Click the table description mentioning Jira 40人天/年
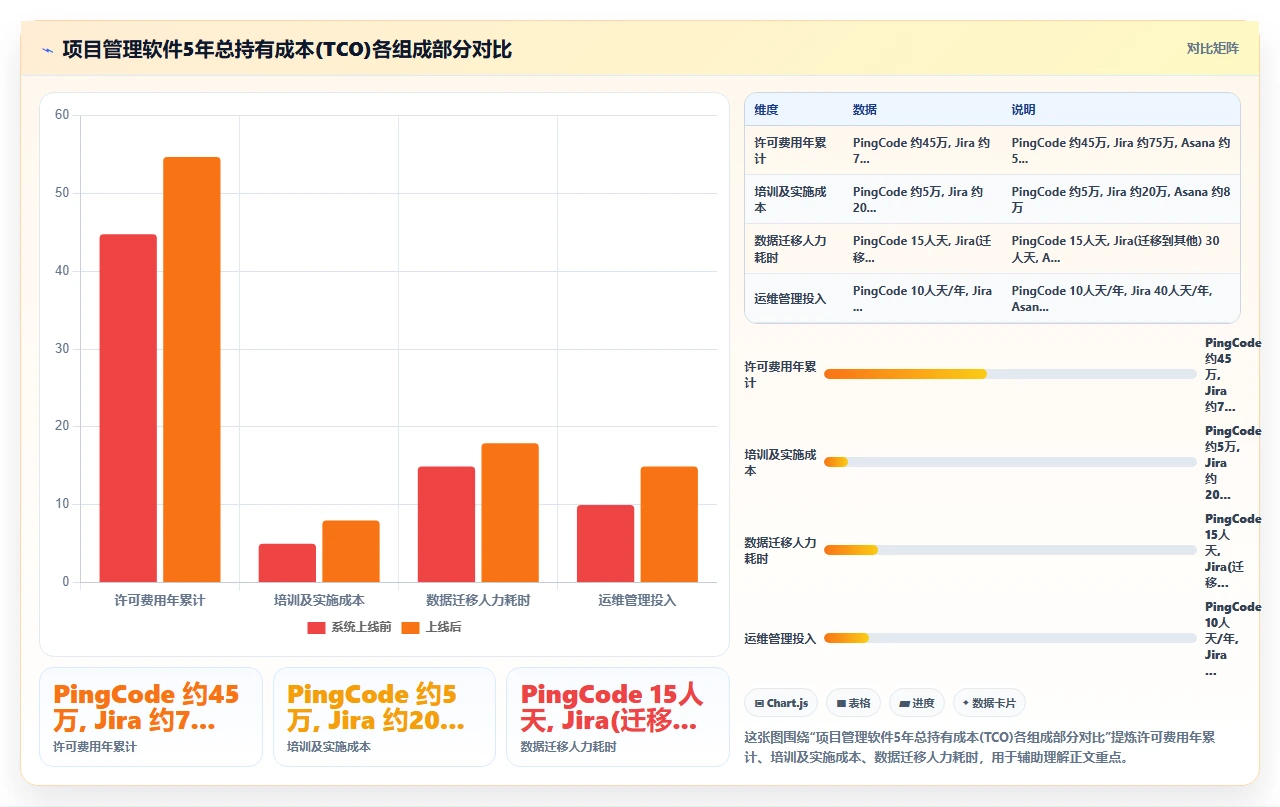 pos(1121,298)
